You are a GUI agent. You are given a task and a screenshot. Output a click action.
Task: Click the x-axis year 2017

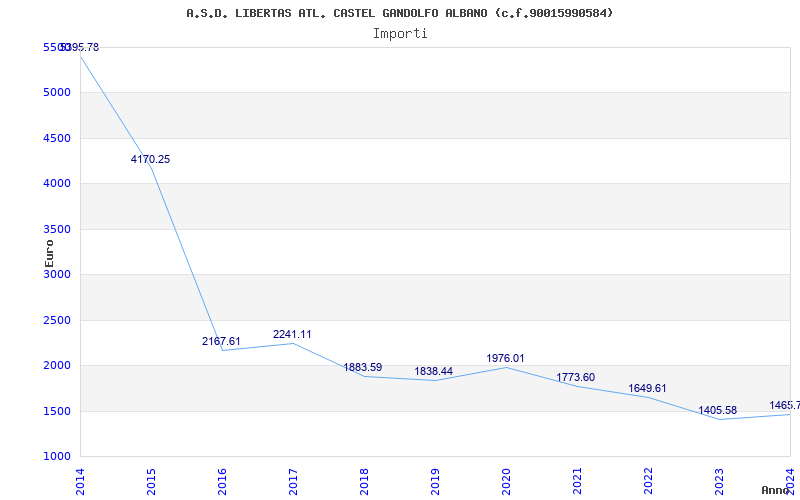coord(293,482)
